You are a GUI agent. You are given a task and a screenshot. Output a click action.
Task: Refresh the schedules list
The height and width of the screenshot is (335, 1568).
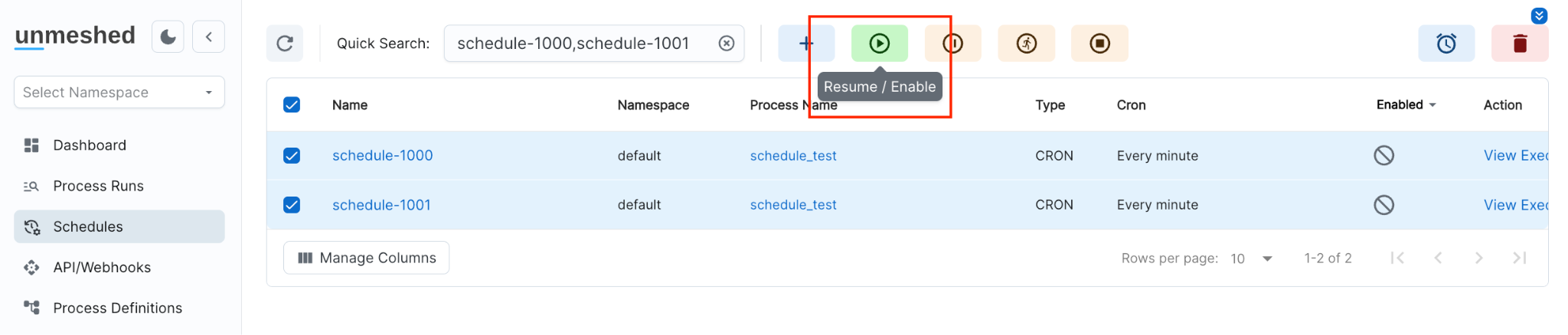pos(285,44)
